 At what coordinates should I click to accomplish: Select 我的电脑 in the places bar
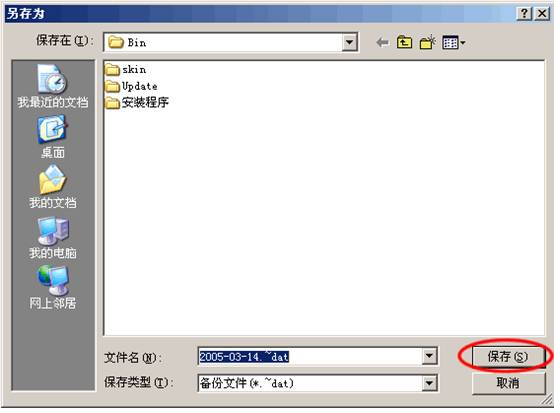pos(53,238)
